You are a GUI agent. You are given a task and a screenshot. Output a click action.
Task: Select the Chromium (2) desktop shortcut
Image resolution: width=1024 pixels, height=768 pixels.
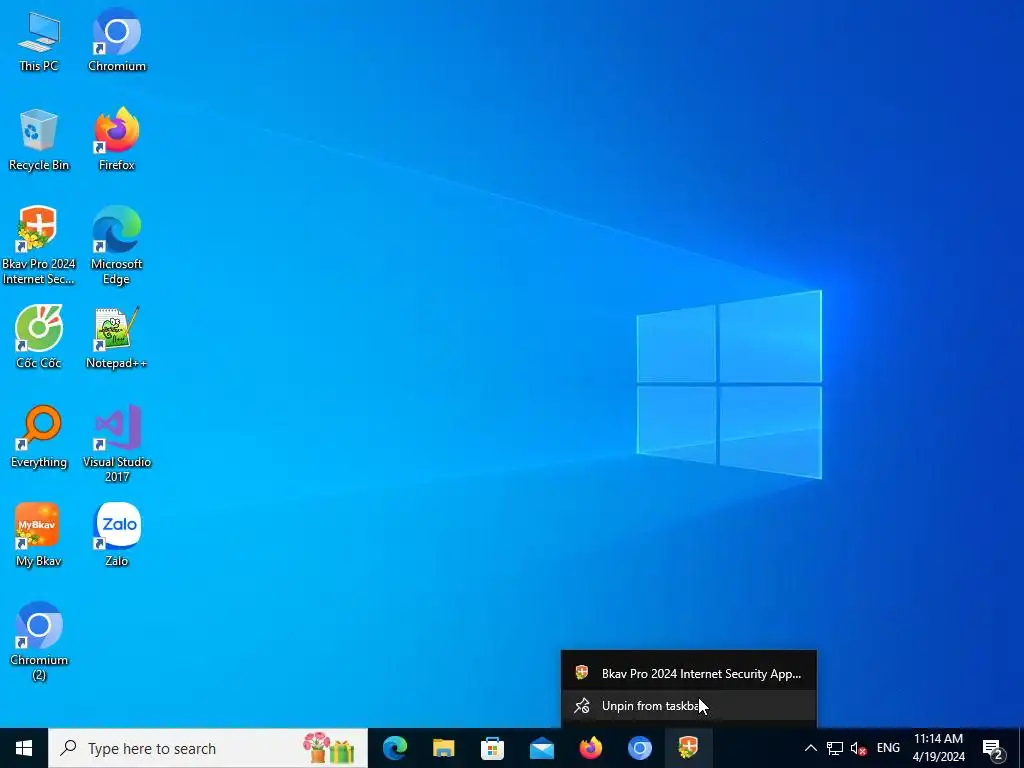[x=39, y=641]
